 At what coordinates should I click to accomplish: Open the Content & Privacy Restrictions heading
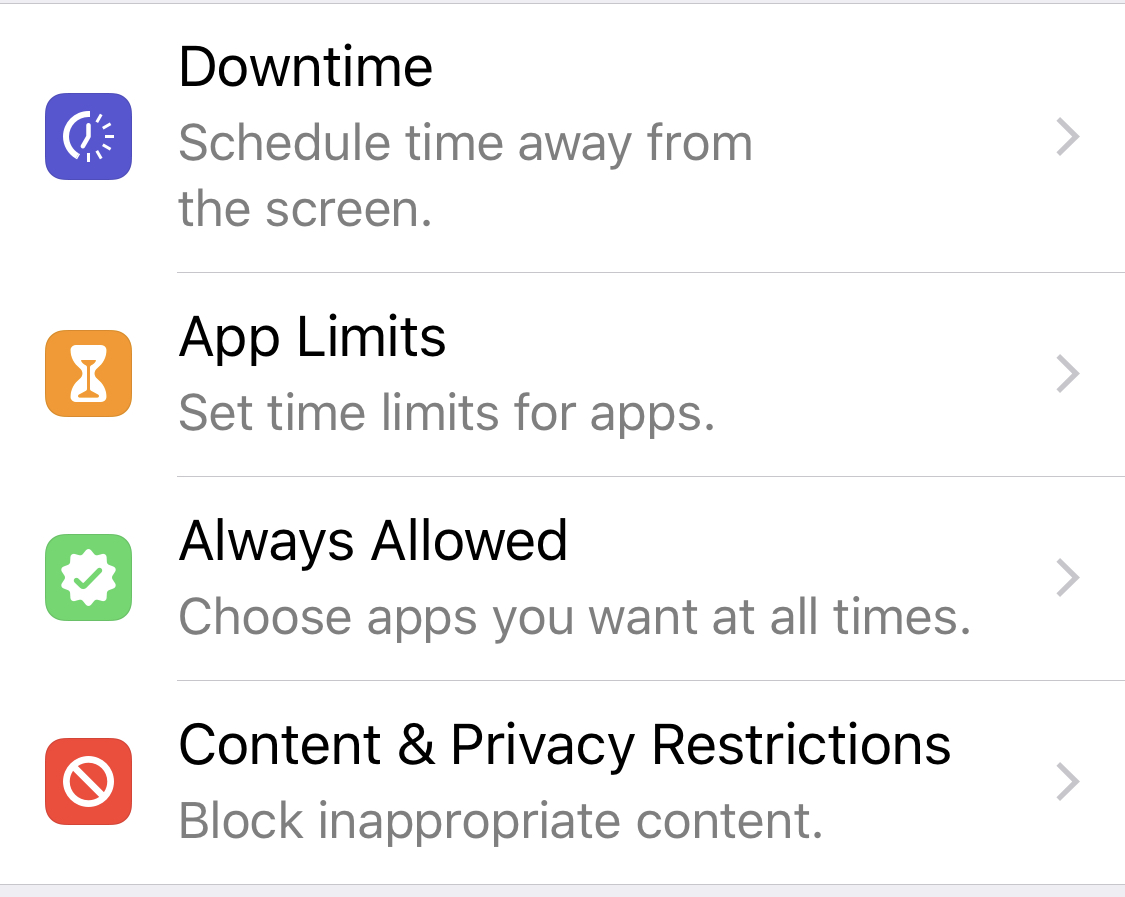pyautogui.click(x=564, y=745)
